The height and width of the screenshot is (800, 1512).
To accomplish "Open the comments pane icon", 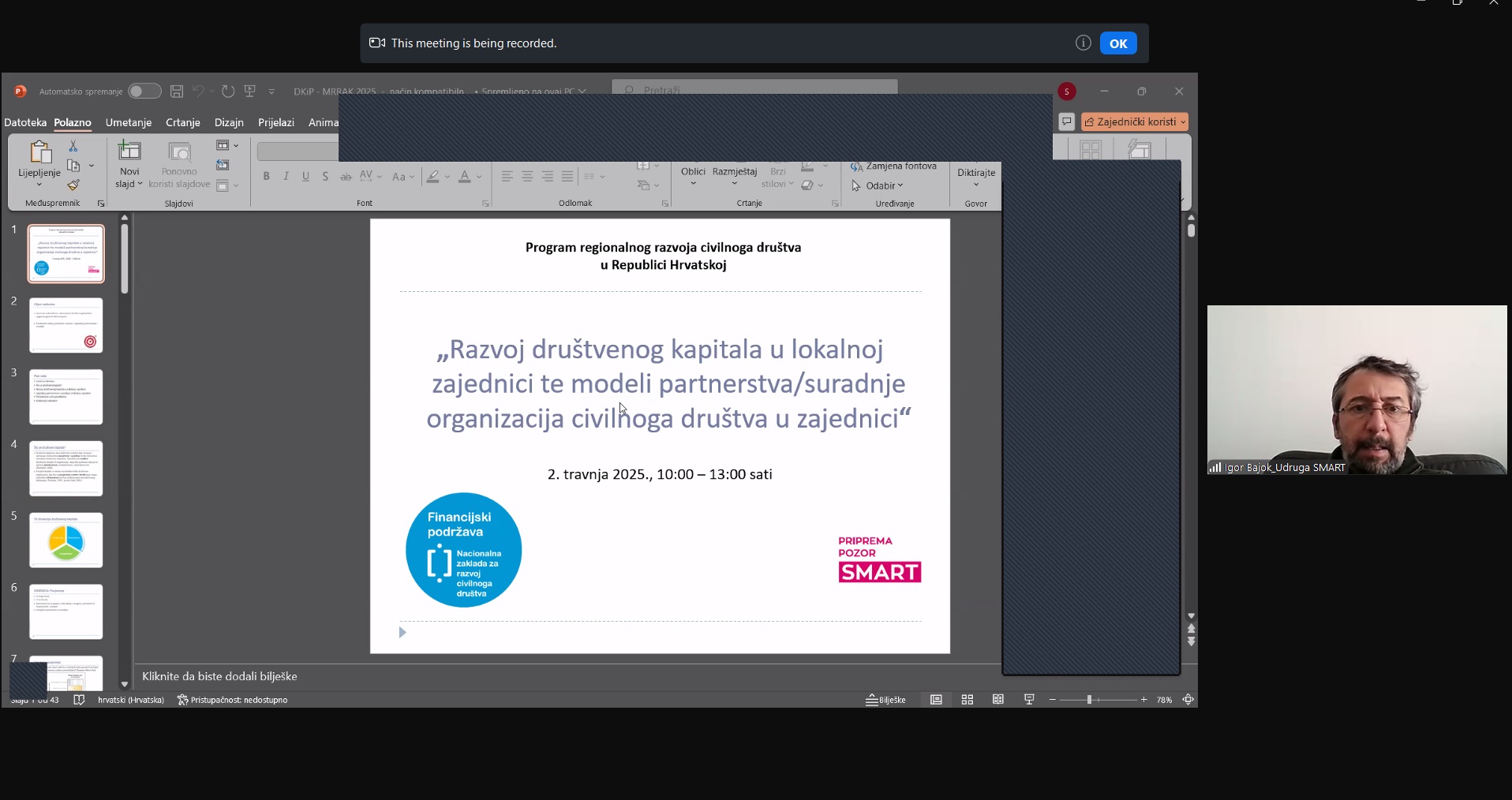I will click(x=1066, y=121).
